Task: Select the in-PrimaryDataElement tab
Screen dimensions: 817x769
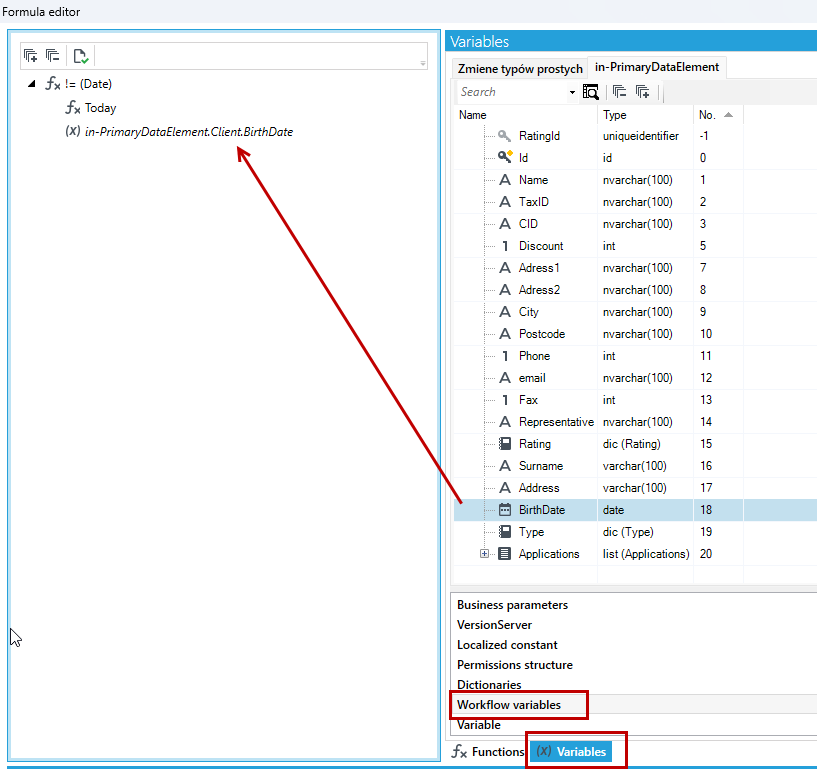Action: (657, 67)
